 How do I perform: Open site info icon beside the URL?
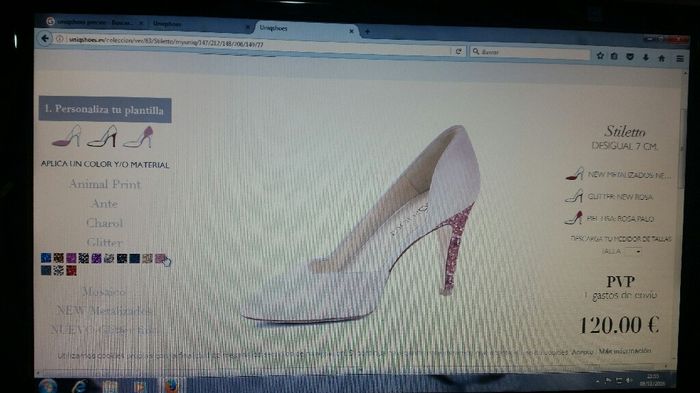point(59,39)
